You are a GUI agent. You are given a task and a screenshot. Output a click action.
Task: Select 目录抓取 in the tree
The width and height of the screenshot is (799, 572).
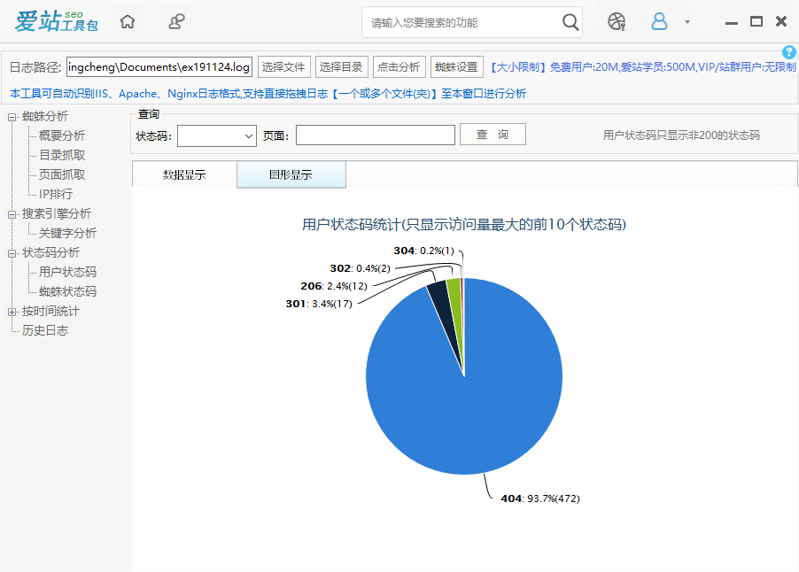click(62, 155)
